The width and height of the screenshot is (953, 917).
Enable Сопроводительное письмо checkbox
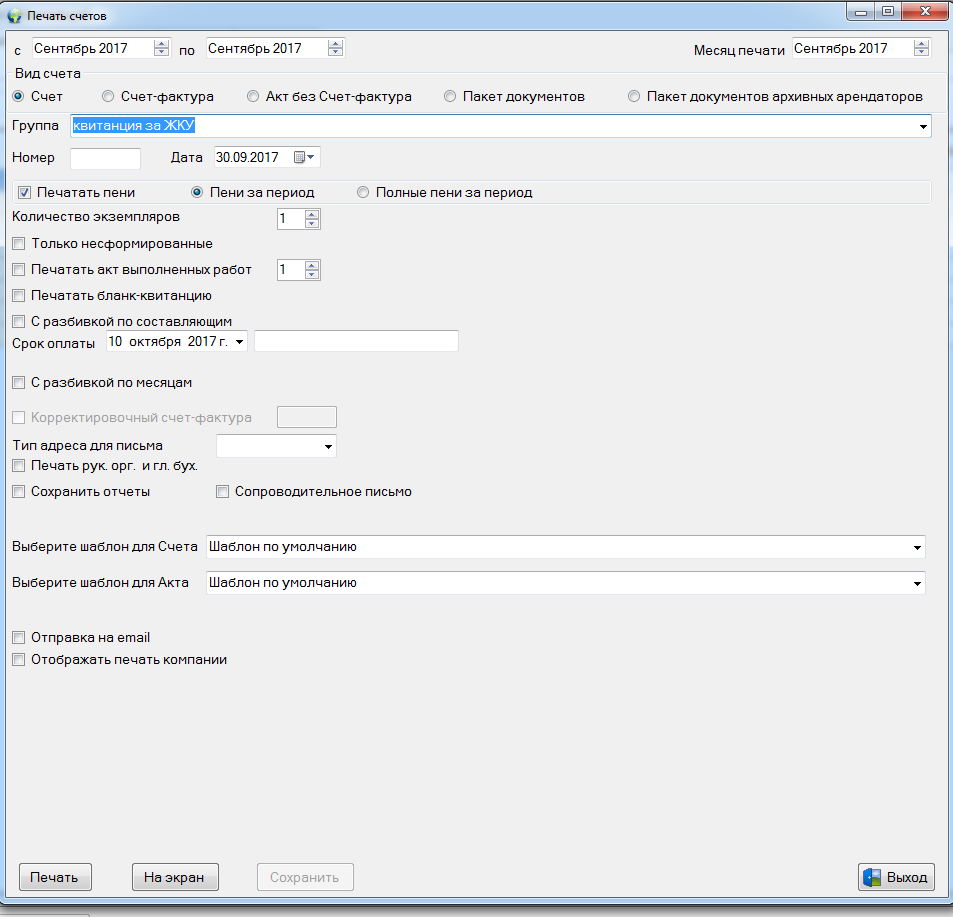tap(224, 492)
